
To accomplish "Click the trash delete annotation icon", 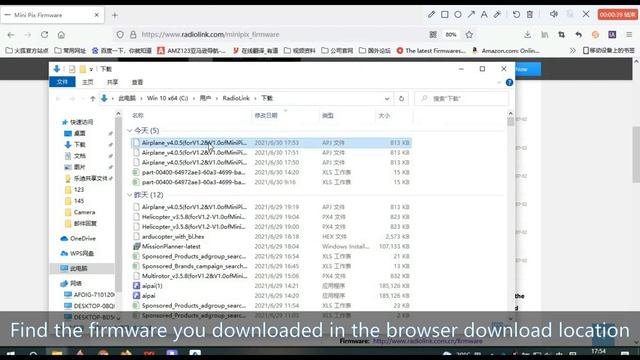I will [530, 14].
